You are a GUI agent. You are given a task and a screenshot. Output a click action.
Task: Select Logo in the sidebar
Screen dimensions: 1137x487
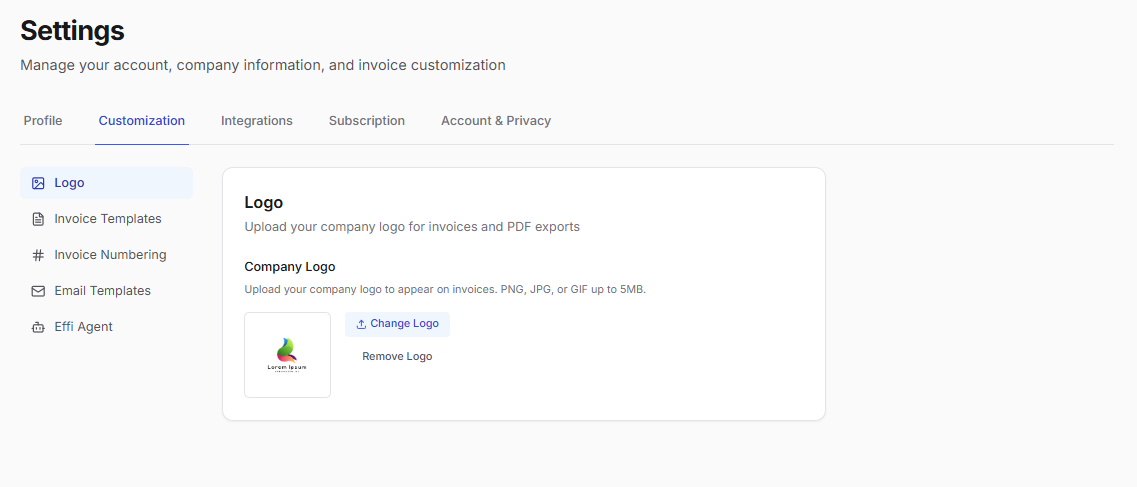pos(107,183)
